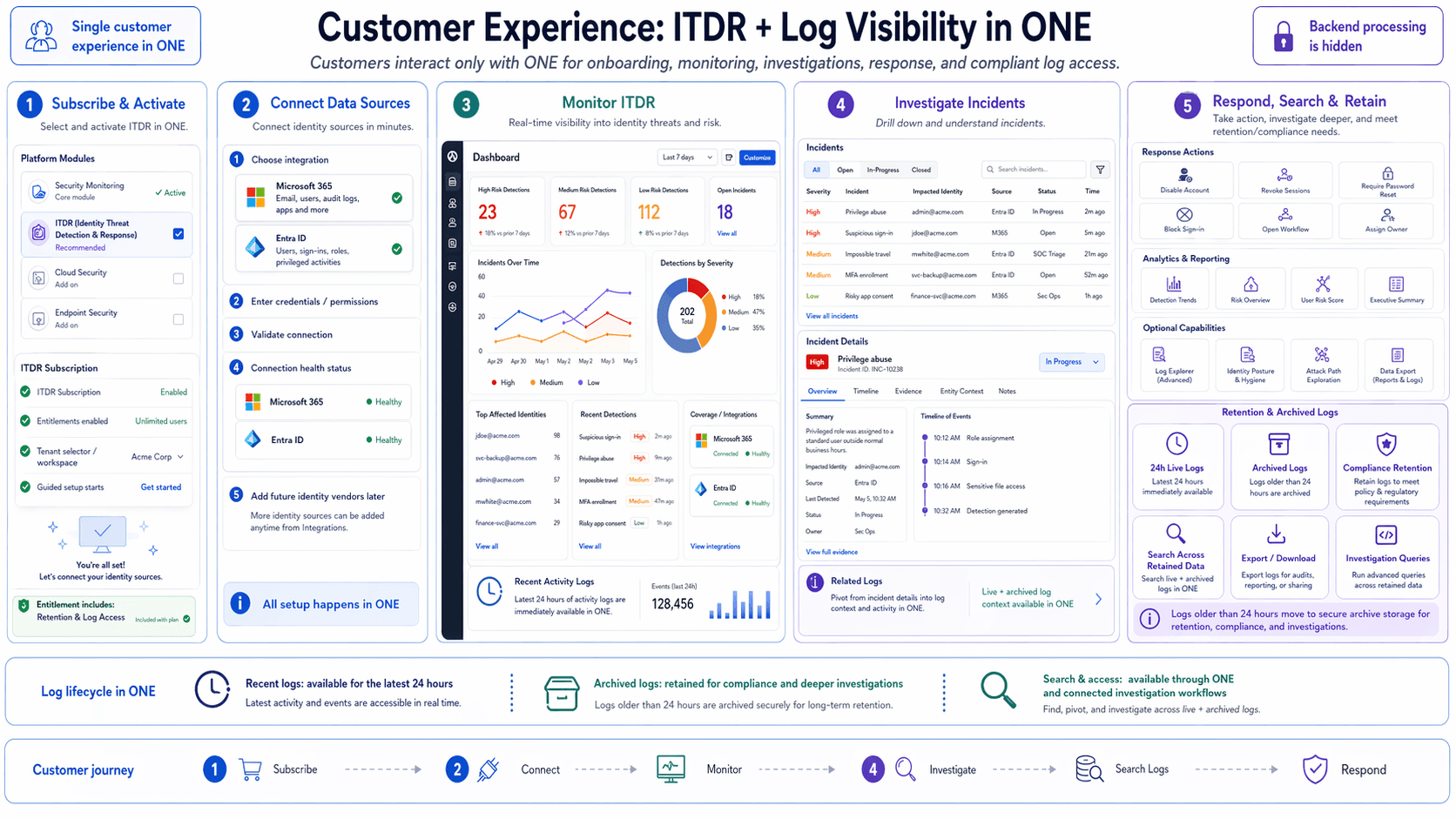The image size is (1456, 819).
Task: Select the Closed incidents tab
Action: 920,170
